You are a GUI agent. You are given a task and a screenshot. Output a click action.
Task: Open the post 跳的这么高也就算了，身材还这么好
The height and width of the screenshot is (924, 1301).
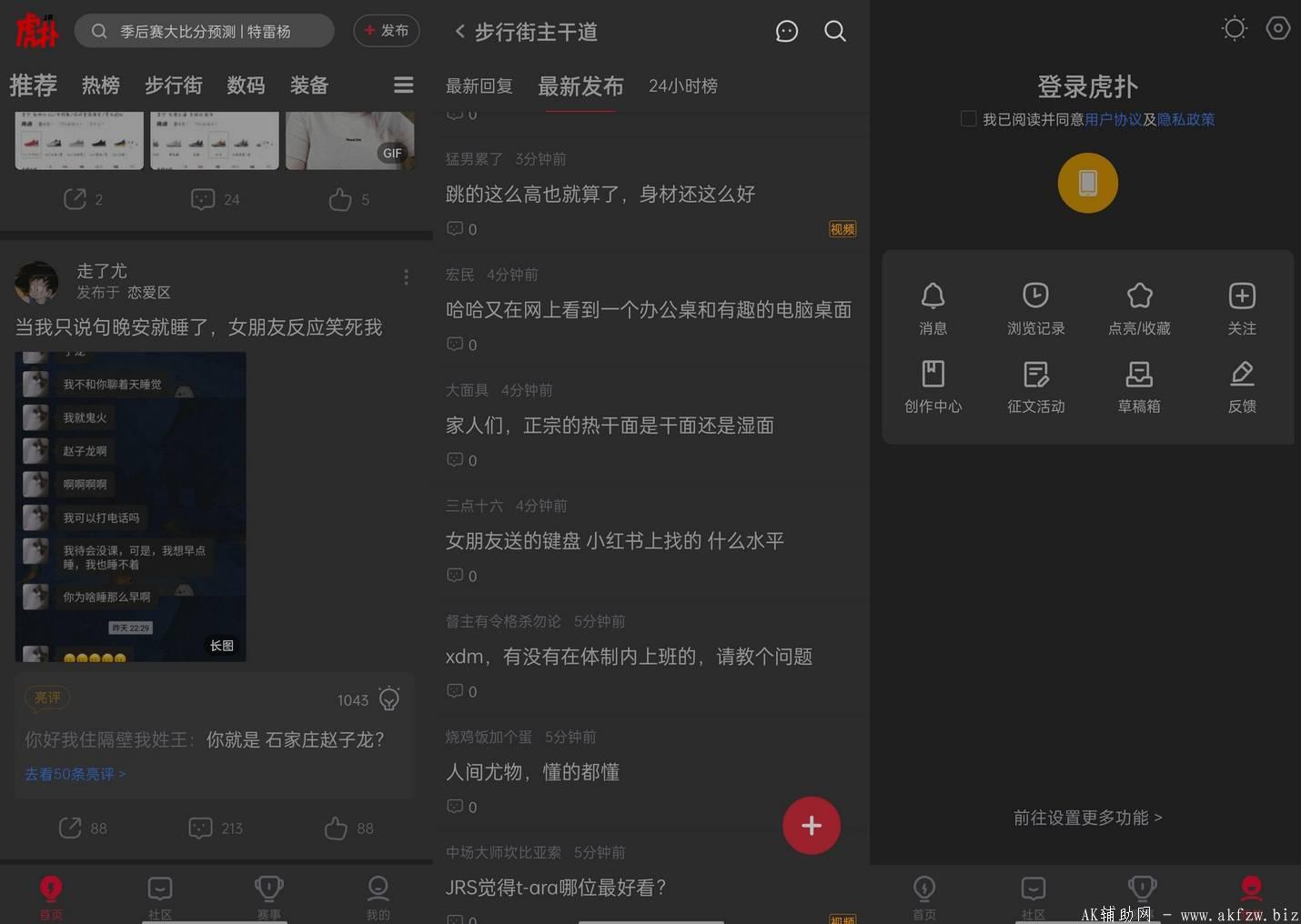pyautogui.click(x=600, y=194)
